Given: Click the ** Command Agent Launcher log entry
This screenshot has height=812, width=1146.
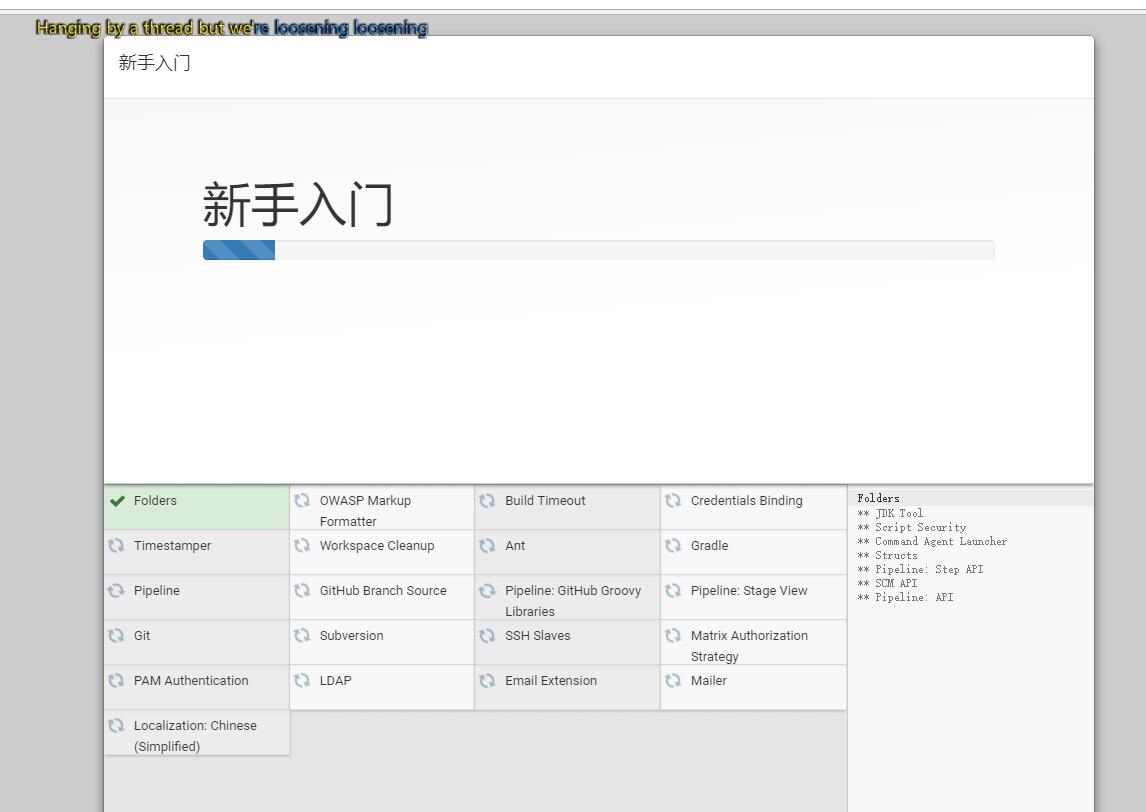Looking at the screenshot, I should (x=932, y=541).
